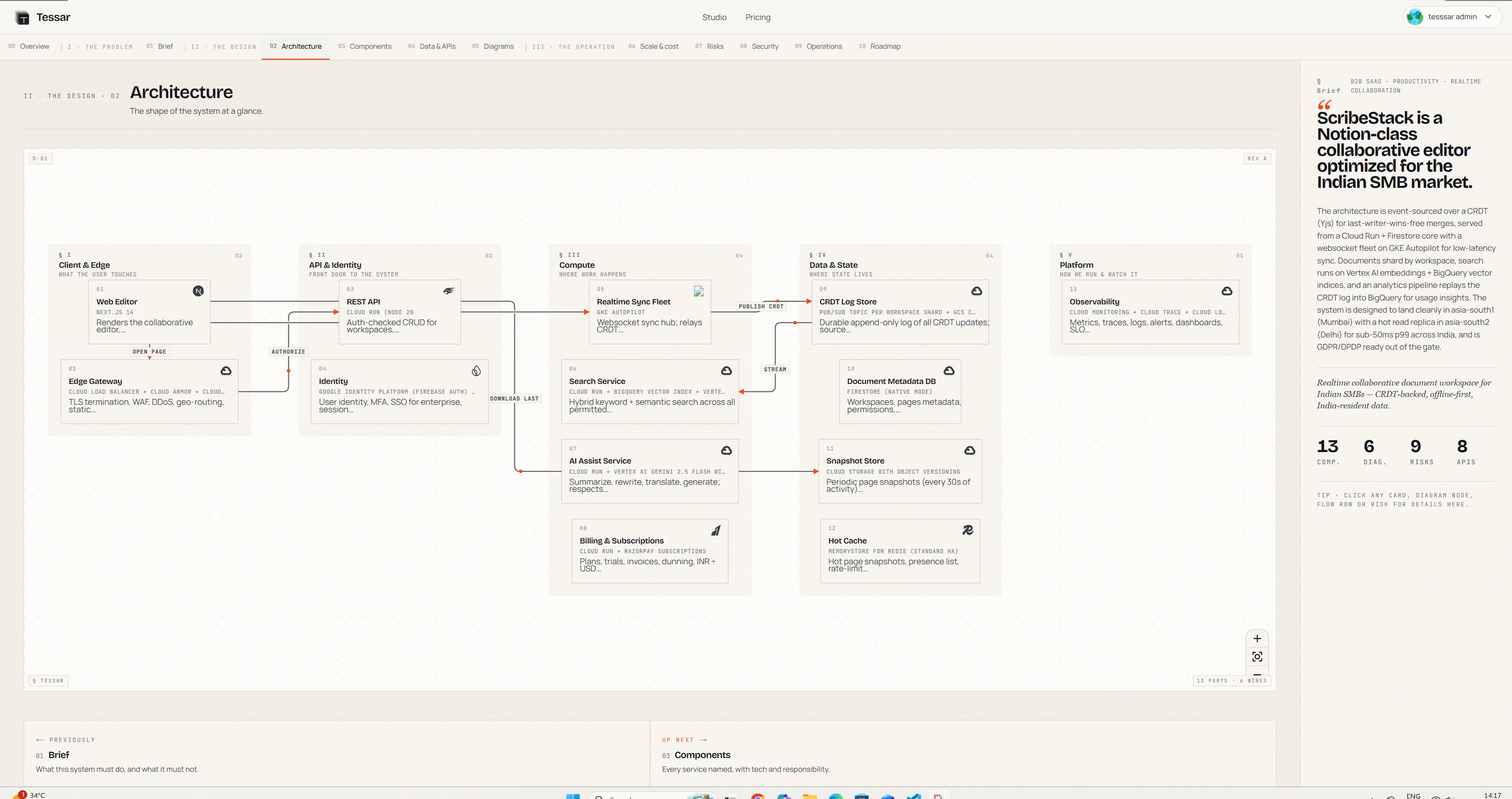Click the Tessar logo icon
1512x799 pixels.
(x=22, y=18)
